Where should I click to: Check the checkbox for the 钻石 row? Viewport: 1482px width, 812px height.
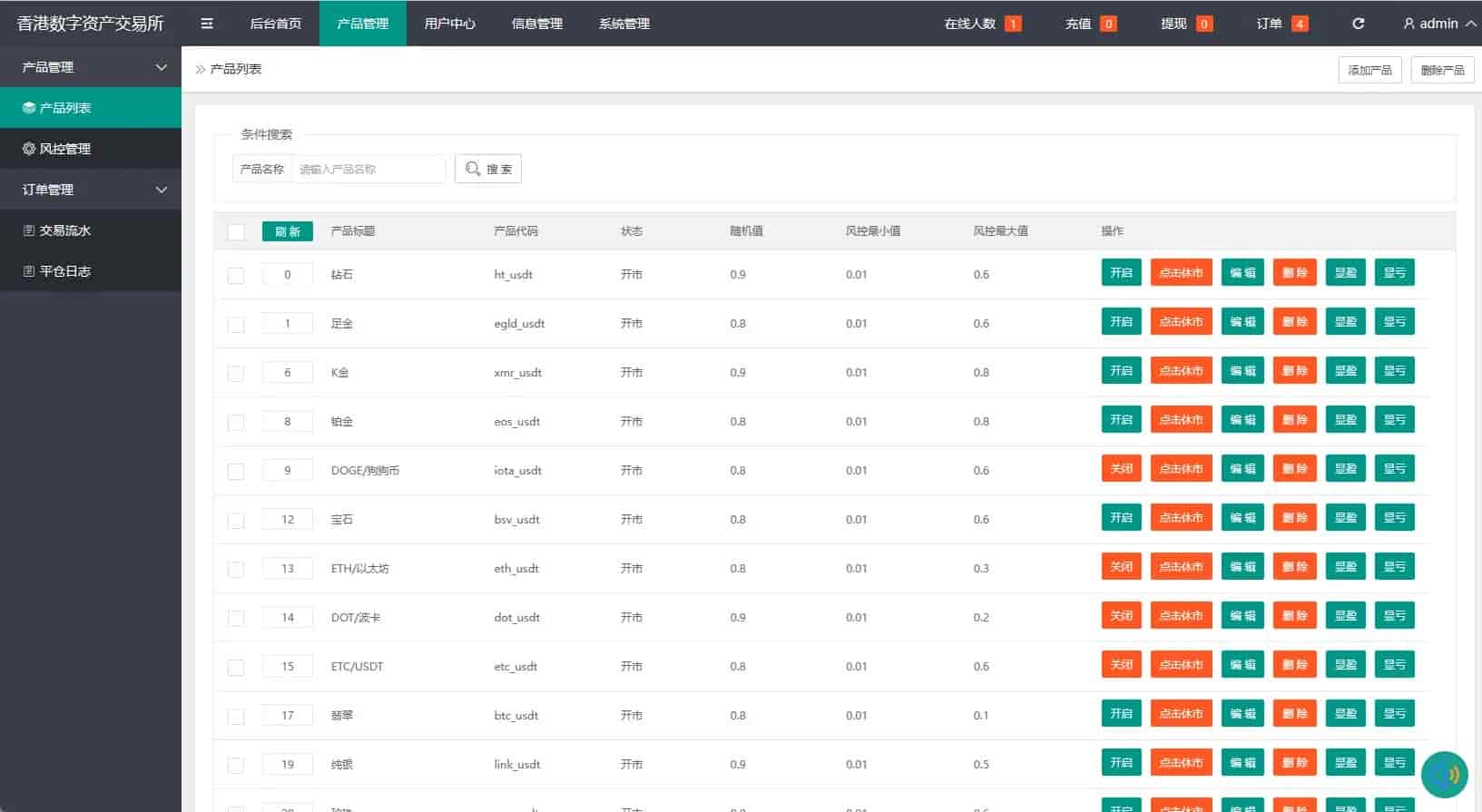pyautogui.click(x=236, y=275)
